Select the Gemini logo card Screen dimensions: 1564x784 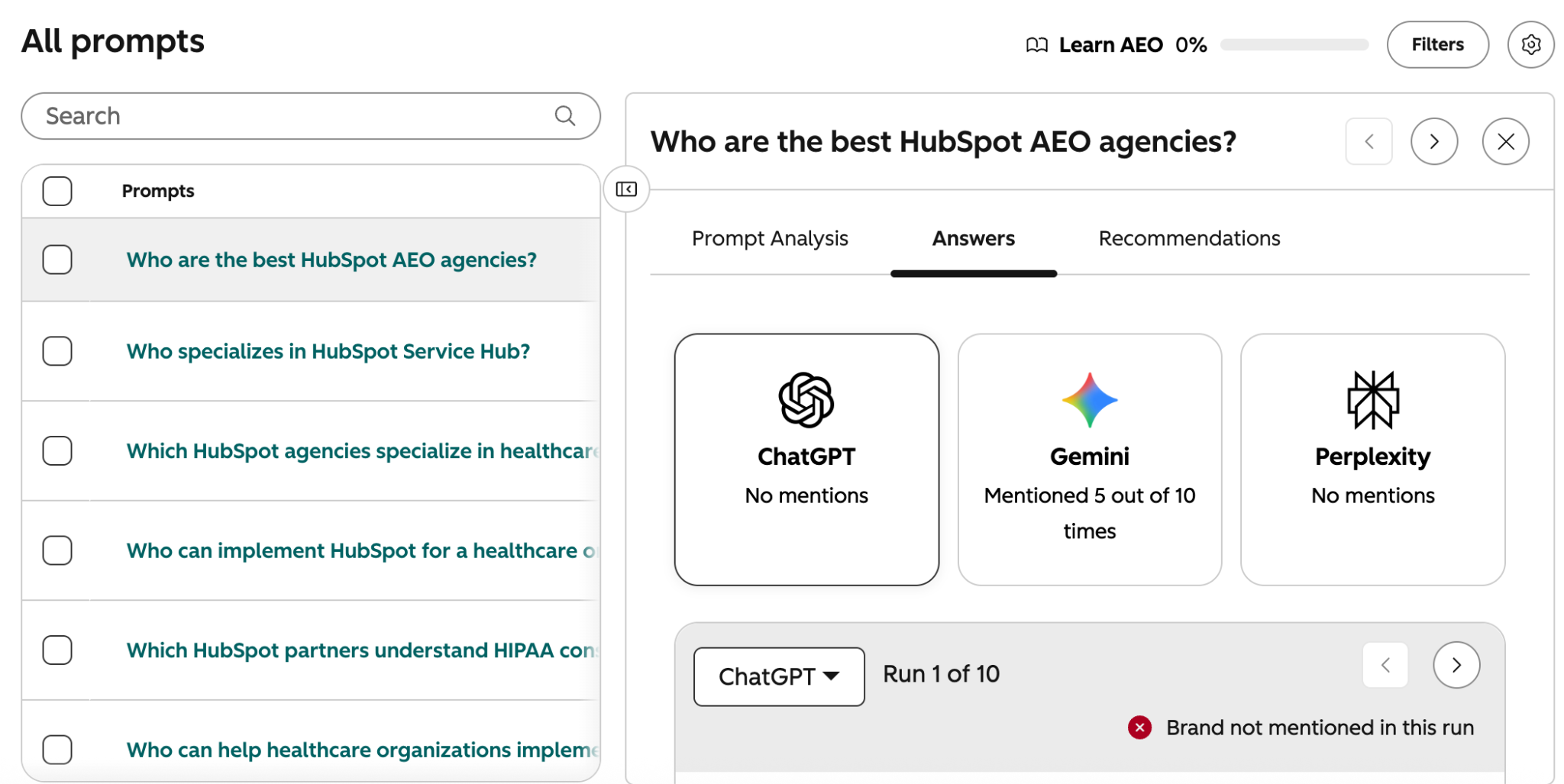click(1090, 460)
